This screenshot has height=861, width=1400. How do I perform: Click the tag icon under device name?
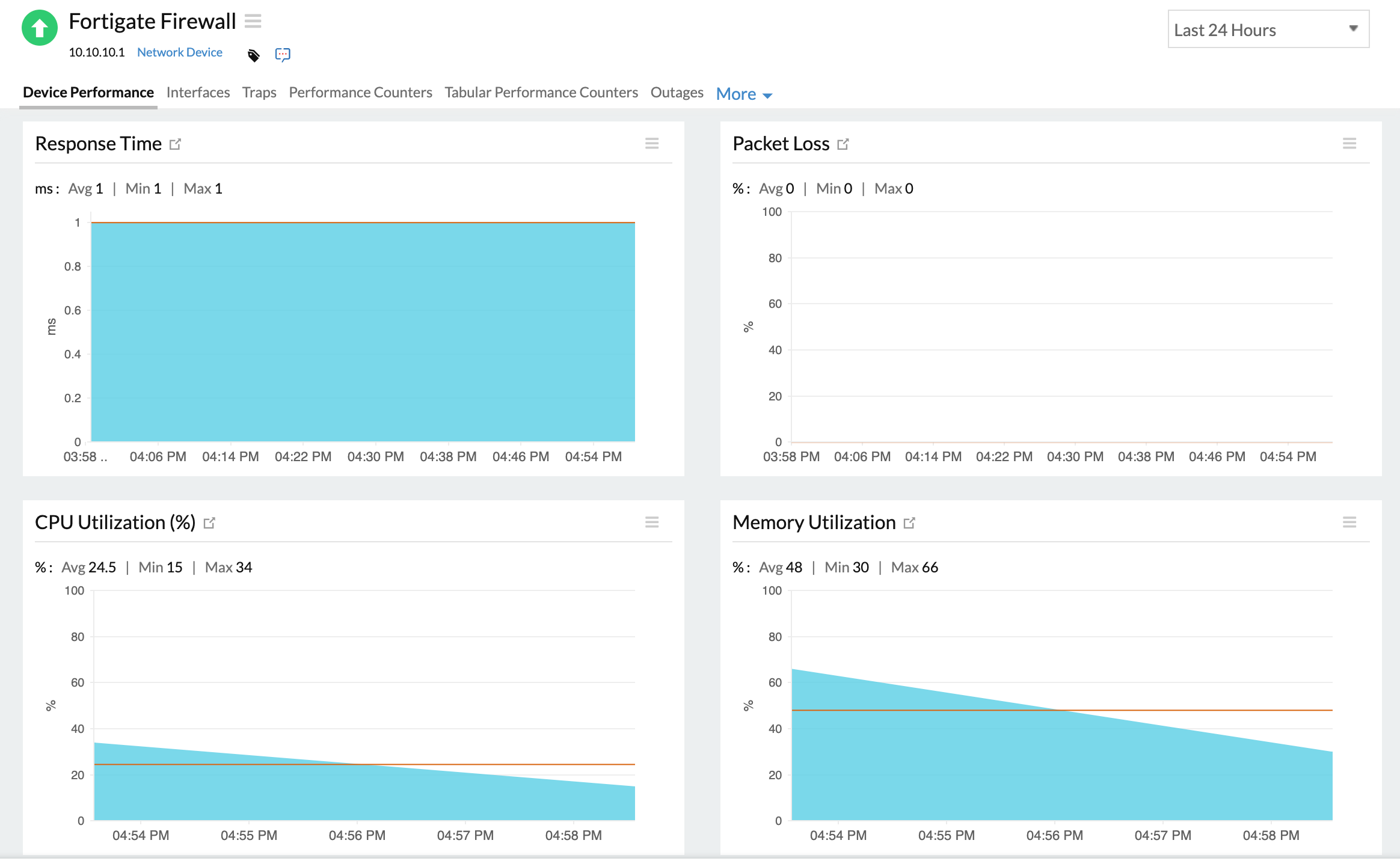(254, 55)
